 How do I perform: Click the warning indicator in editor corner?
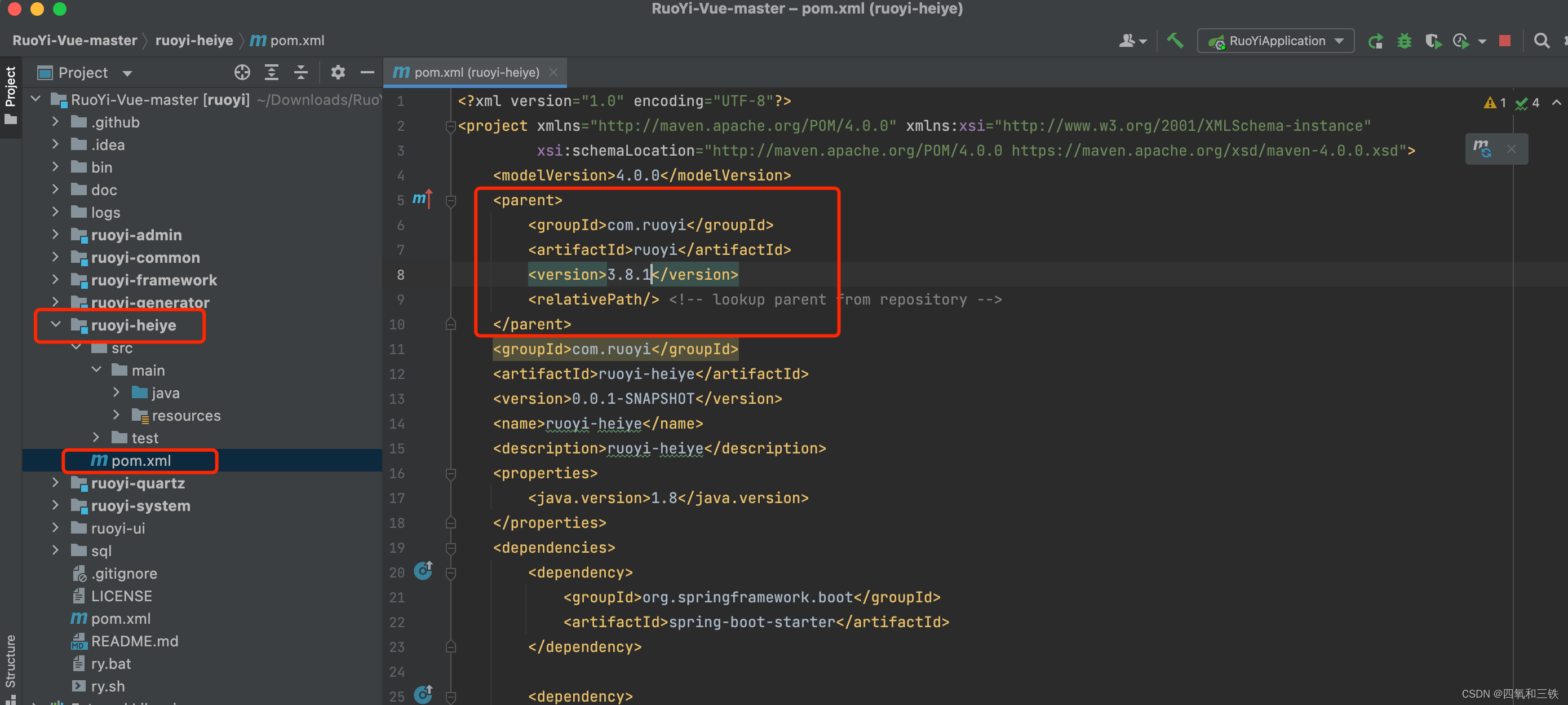click(1494, 103)
